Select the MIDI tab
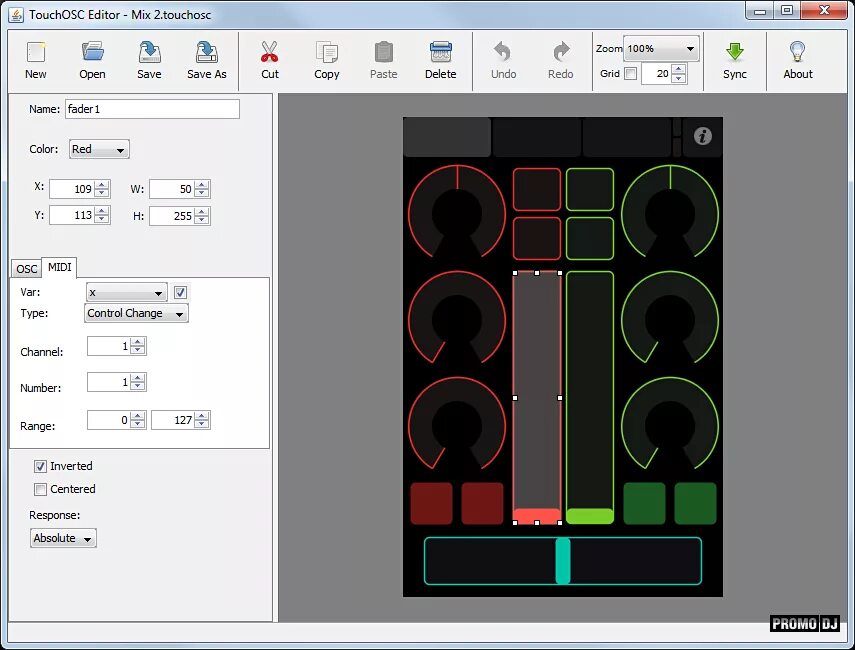The width and height of the screenshot is (855, 650). [x=59, y=267]
